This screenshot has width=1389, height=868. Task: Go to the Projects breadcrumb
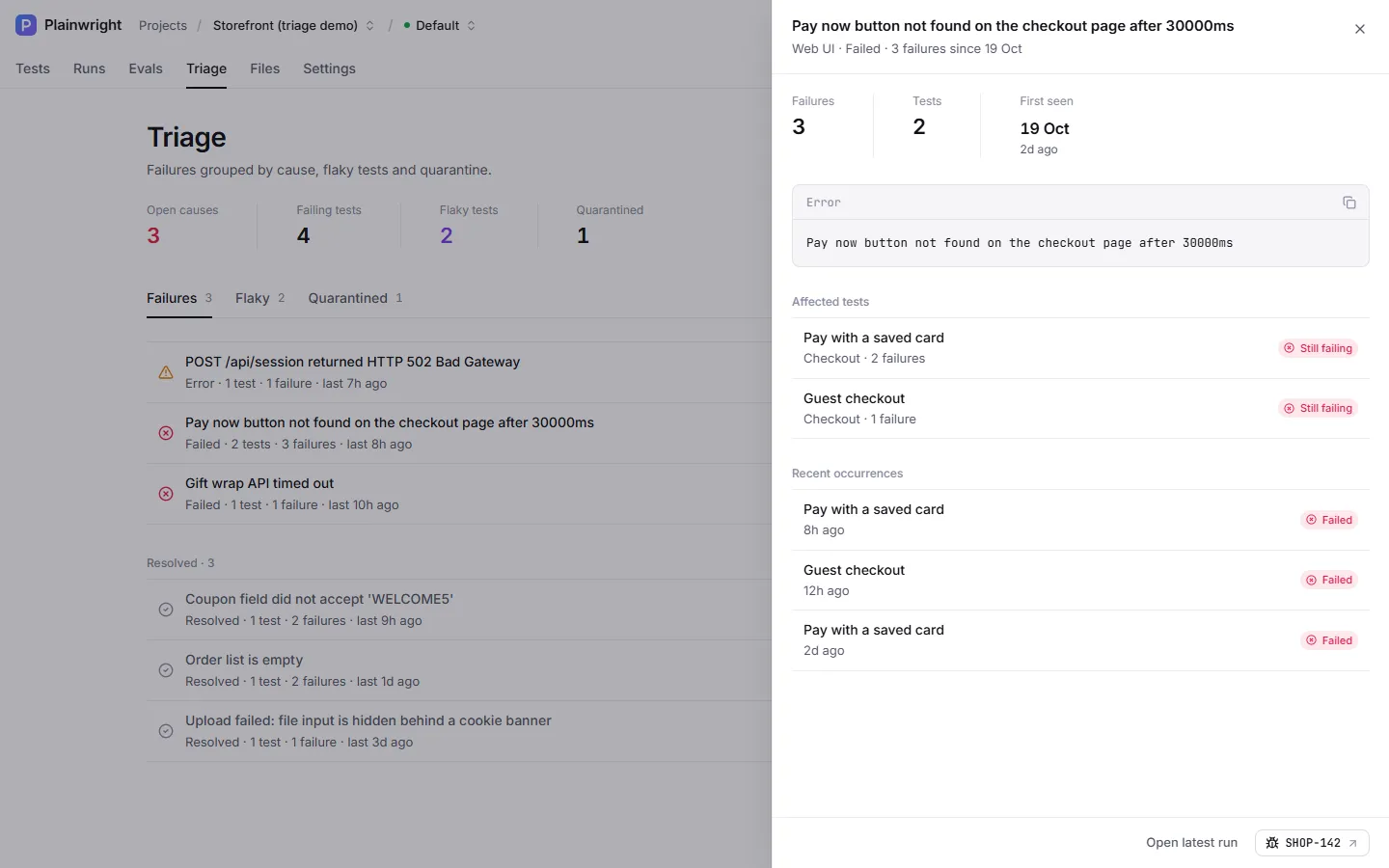coord(163,25)
